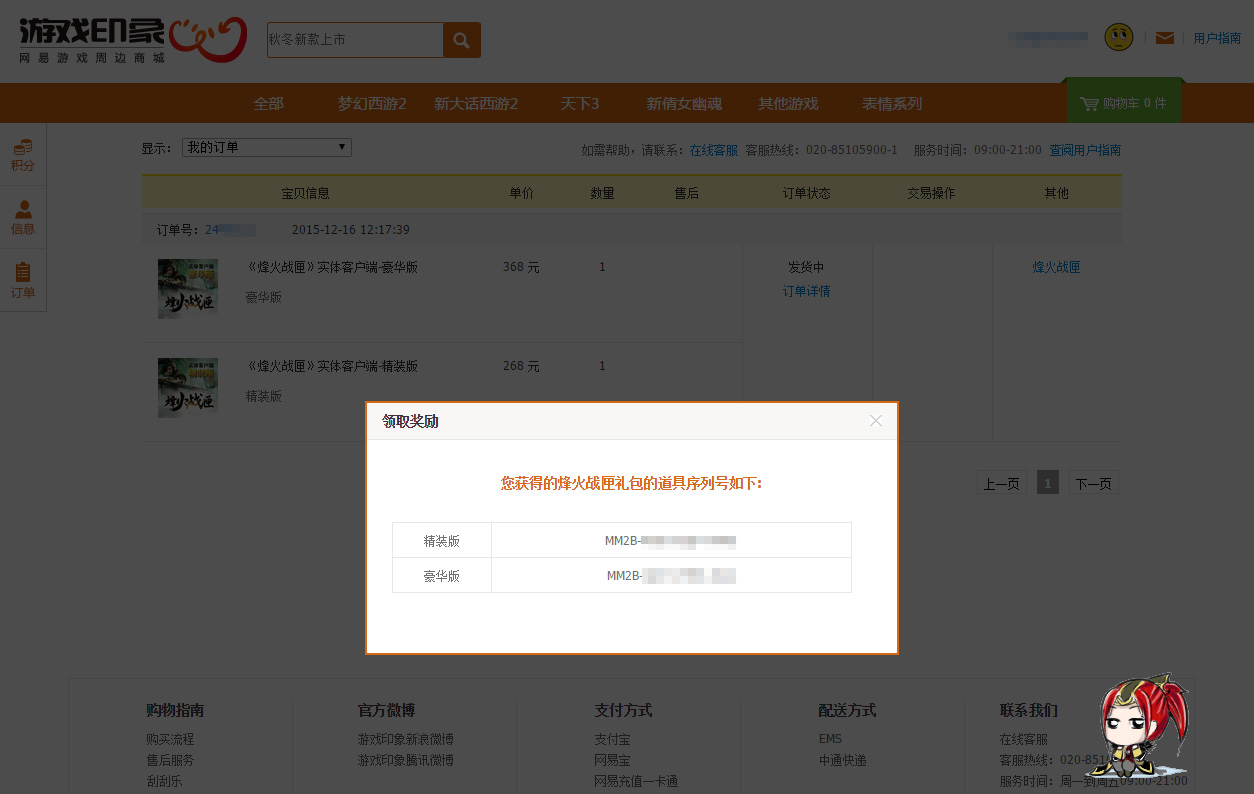Open 刮刮乐 footer link

tap(164, 781)
